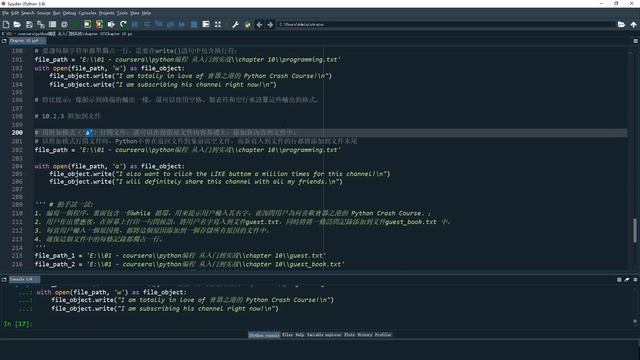Open Preferences with the wrench icon
Screen dimensions: 640x360
tap(236, 24)
